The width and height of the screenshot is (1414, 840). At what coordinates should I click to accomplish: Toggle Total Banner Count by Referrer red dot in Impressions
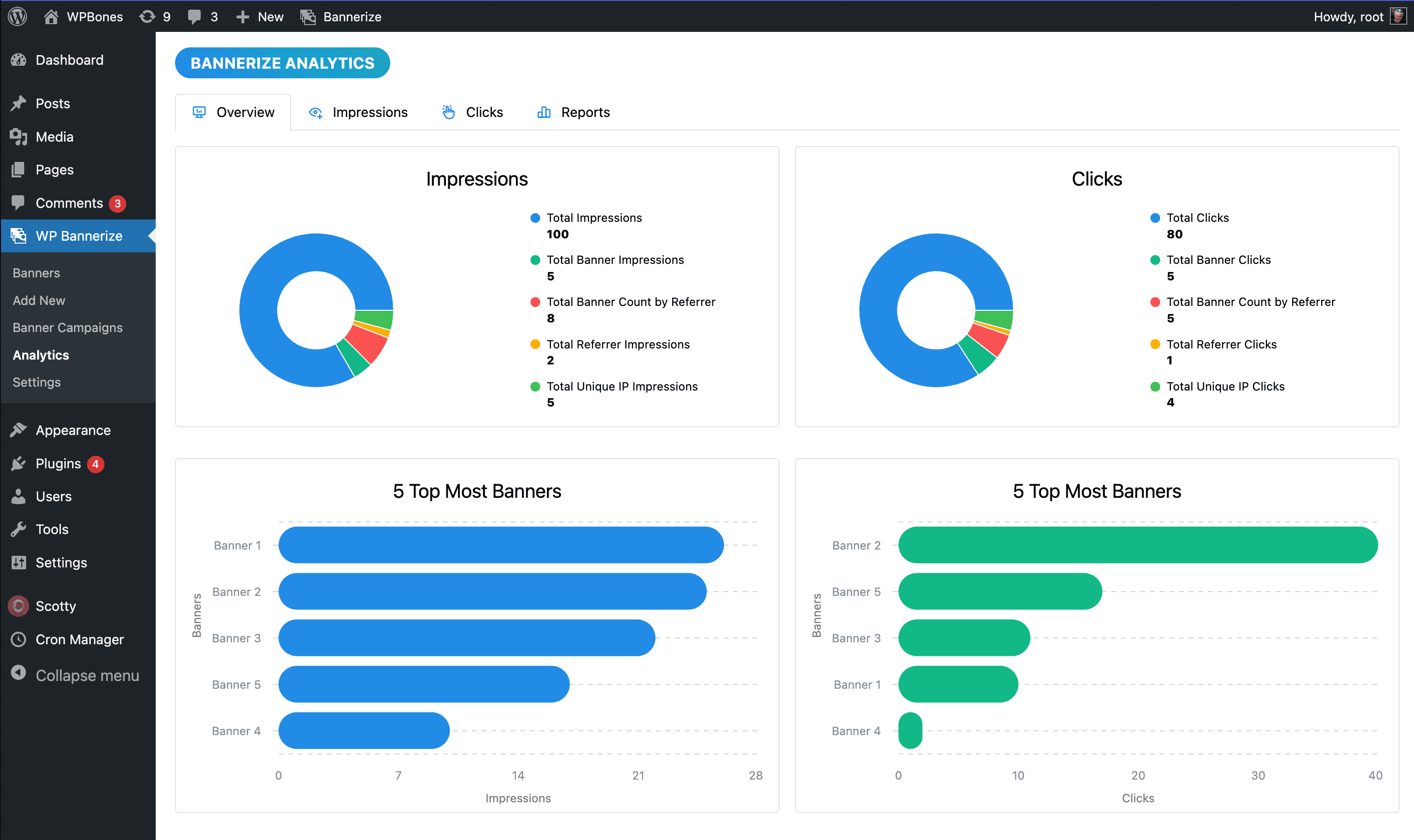point(535,302)
